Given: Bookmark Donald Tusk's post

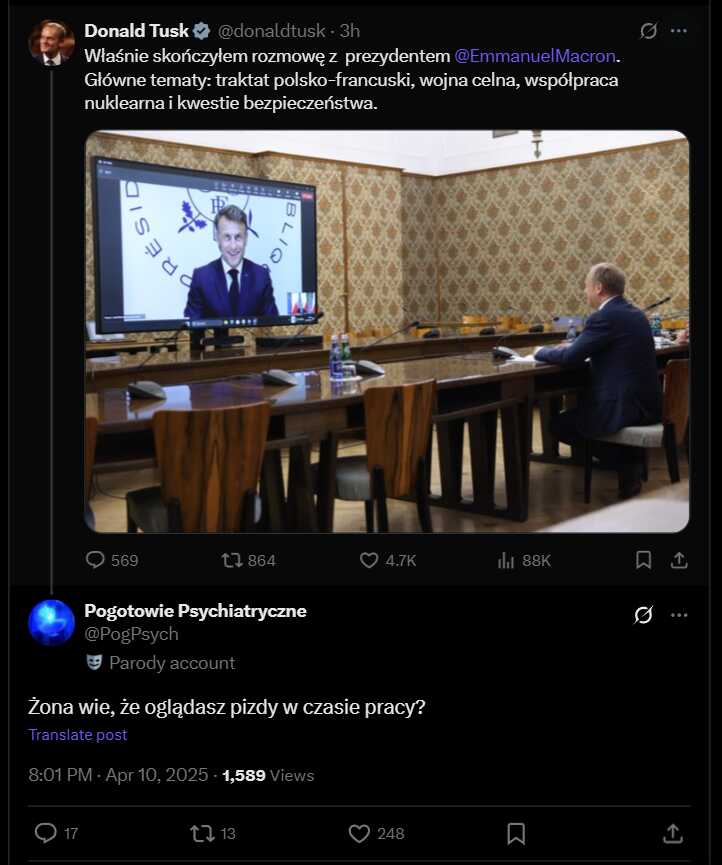Looking at the screenshot, I should pos(643,560).
